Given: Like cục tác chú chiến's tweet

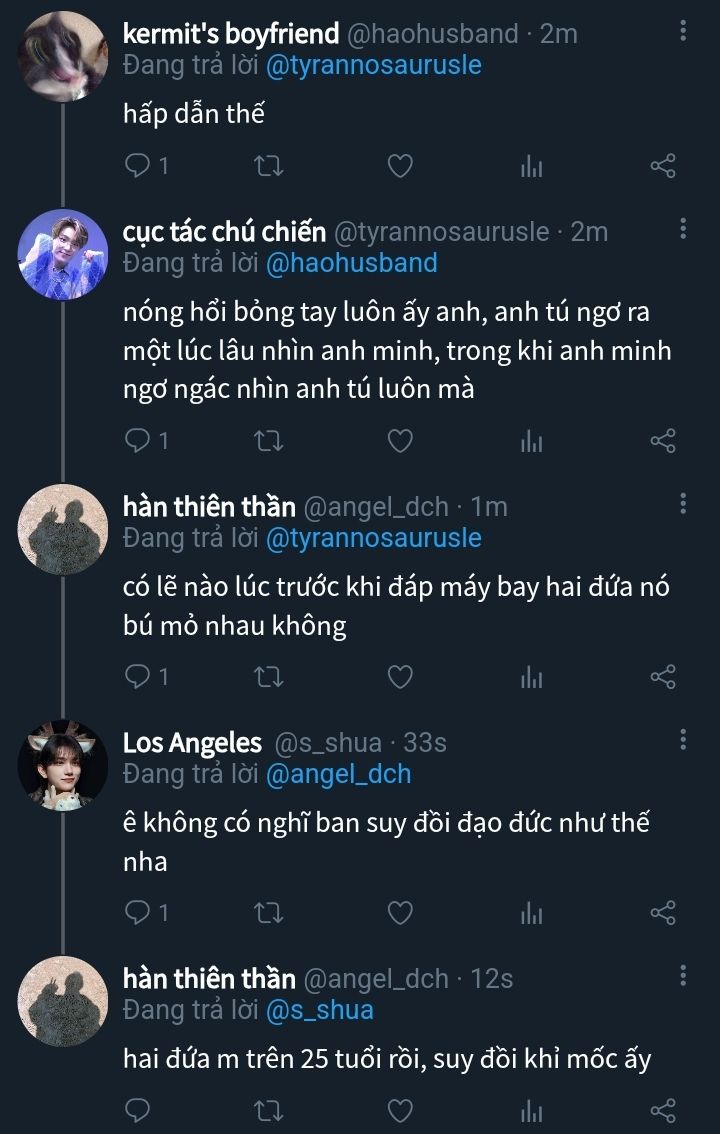Looking at the screenshot, I should (x=400, y=440).
